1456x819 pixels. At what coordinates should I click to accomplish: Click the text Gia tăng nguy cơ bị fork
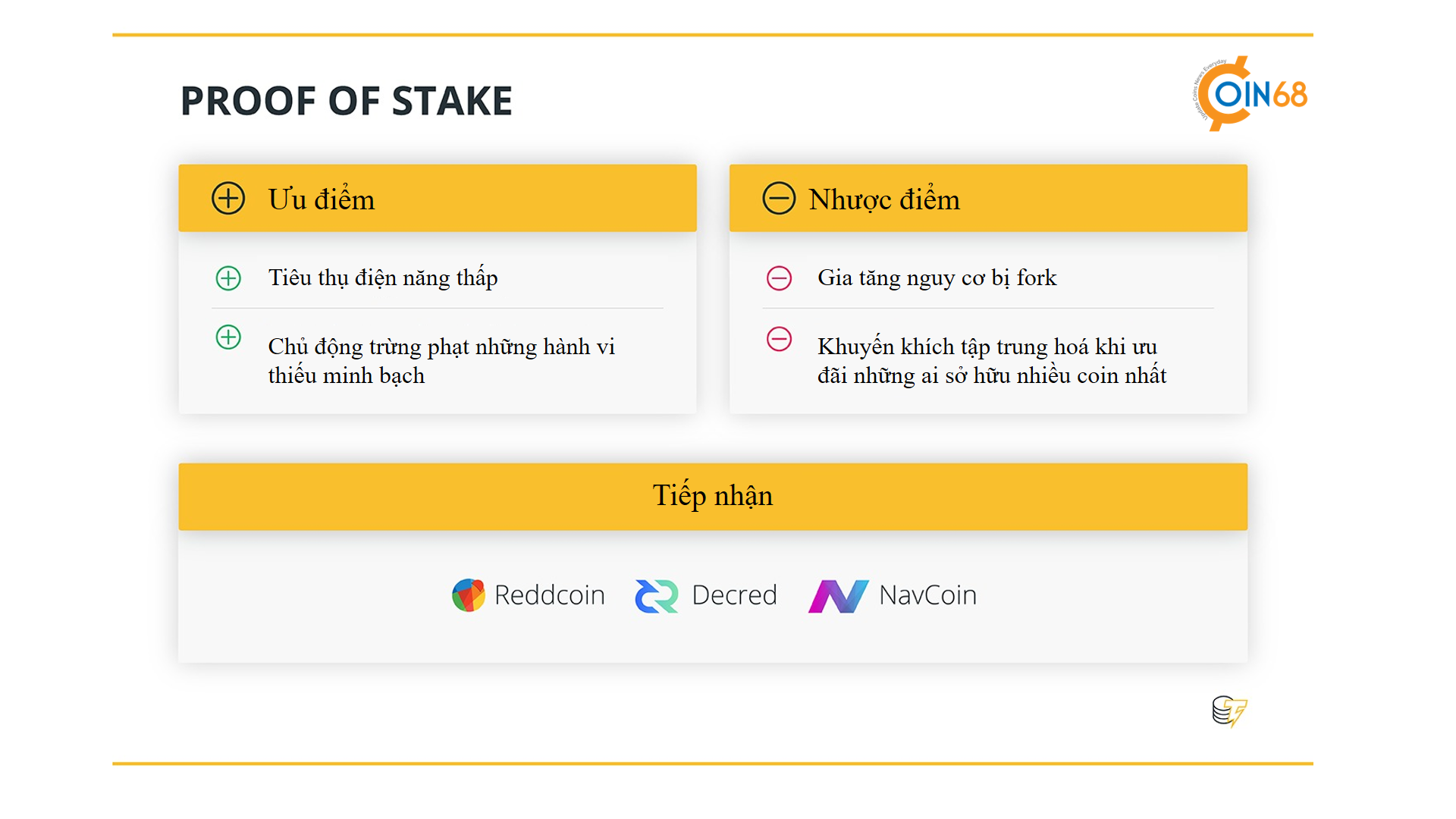[937, 278]
